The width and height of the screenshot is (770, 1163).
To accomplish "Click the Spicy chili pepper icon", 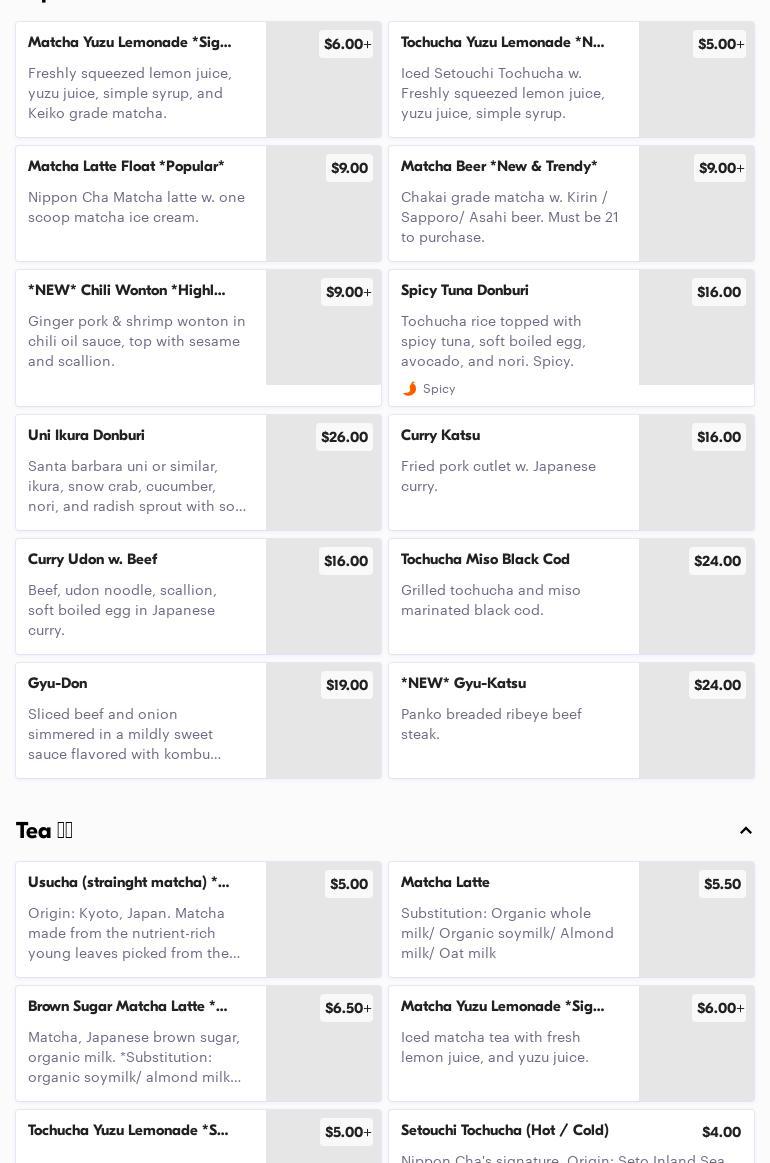I will coord(409,389).
